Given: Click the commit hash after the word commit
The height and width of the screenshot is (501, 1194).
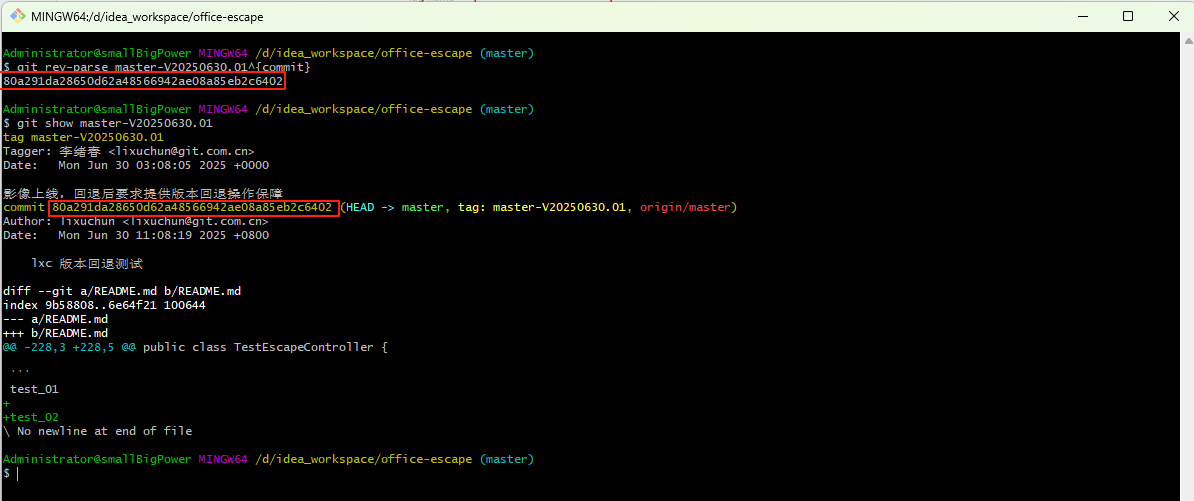Looking at the screenshot, I should point(192,207).
